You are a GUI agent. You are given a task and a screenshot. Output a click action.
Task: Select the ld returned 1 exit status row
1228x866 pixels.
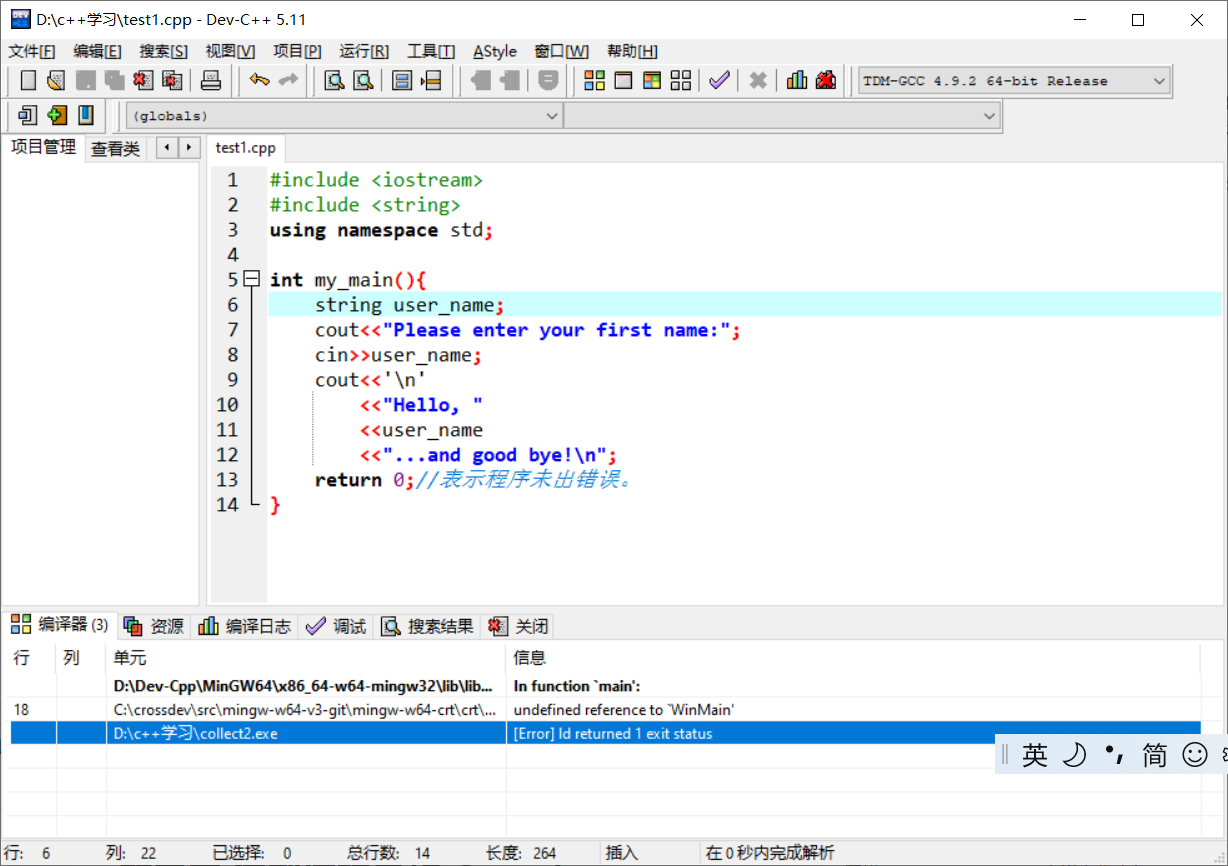pos(605,733)
